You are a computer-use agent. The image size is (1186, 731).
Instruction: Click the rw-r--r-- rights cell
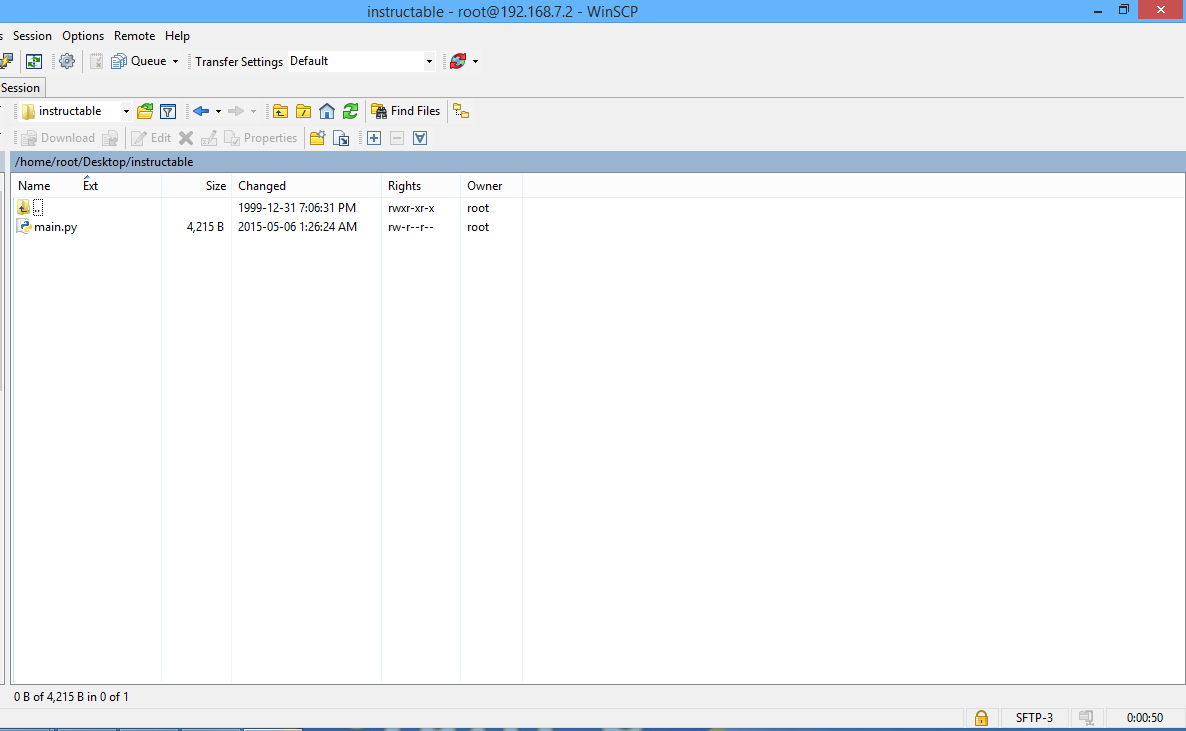coord(411,227)
